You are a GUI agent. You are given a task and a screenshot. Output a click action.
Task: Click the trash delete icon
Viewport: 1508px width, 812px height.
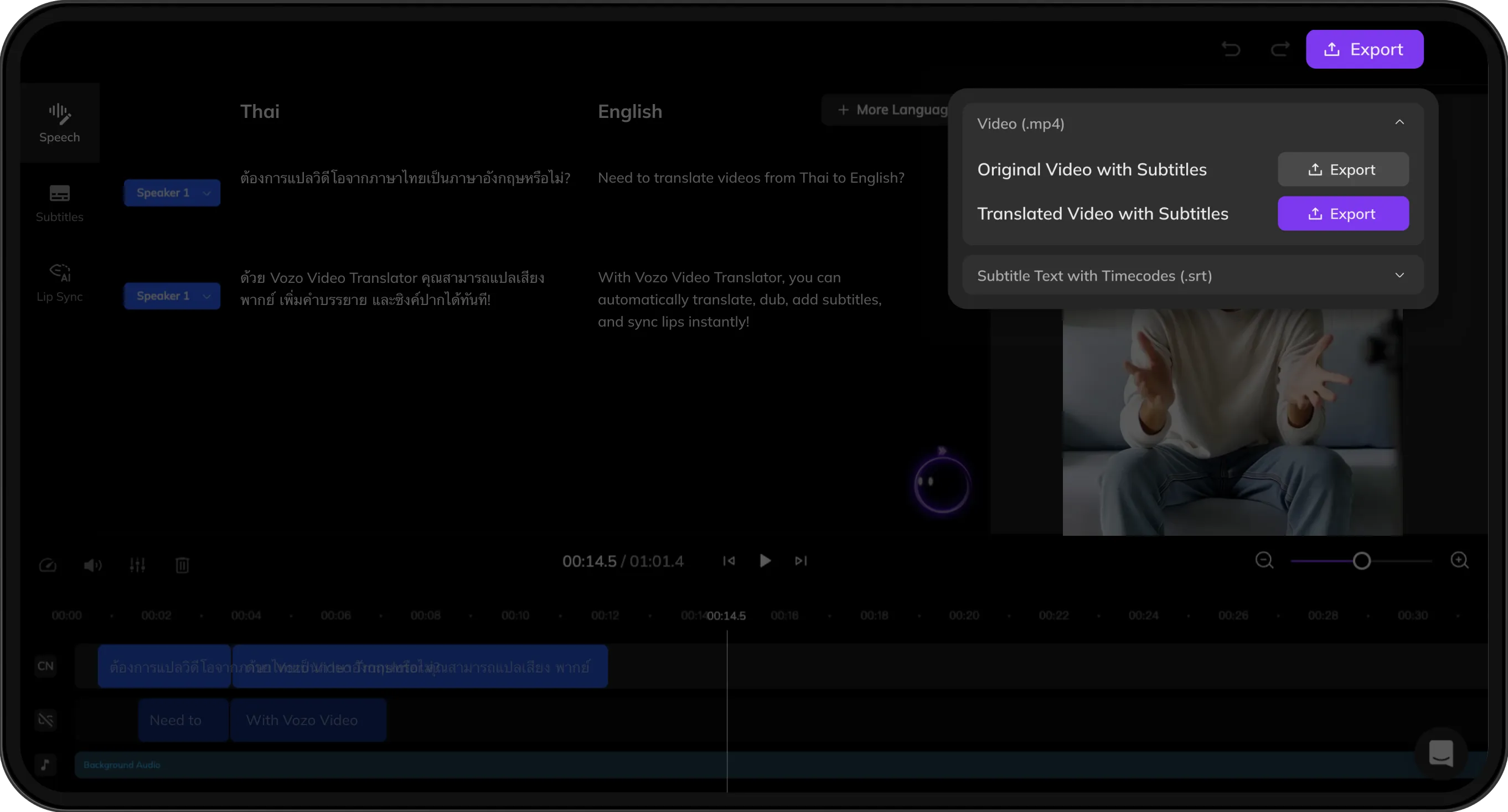pos(182,565)
